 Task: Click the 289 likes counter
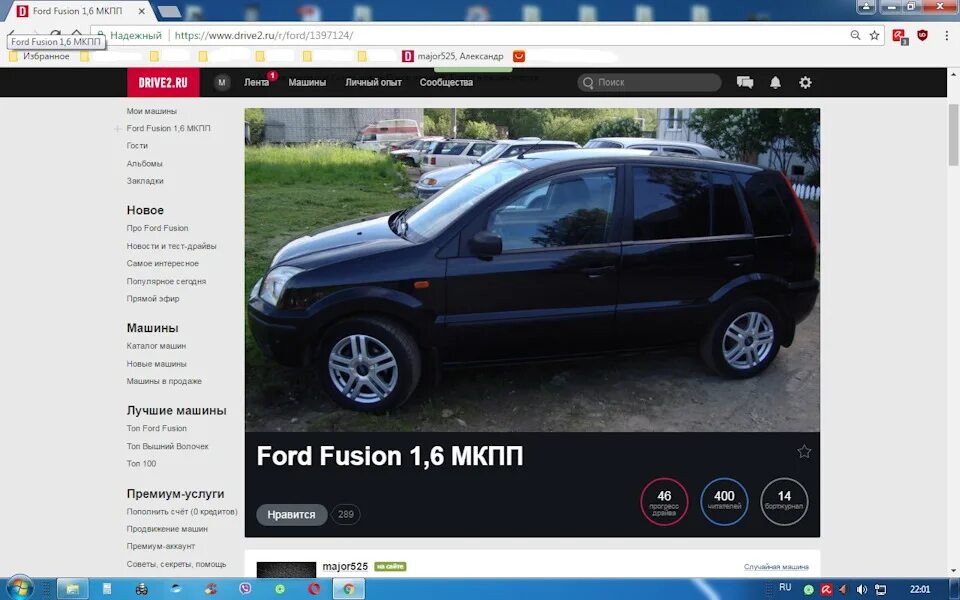click(346, 514)
